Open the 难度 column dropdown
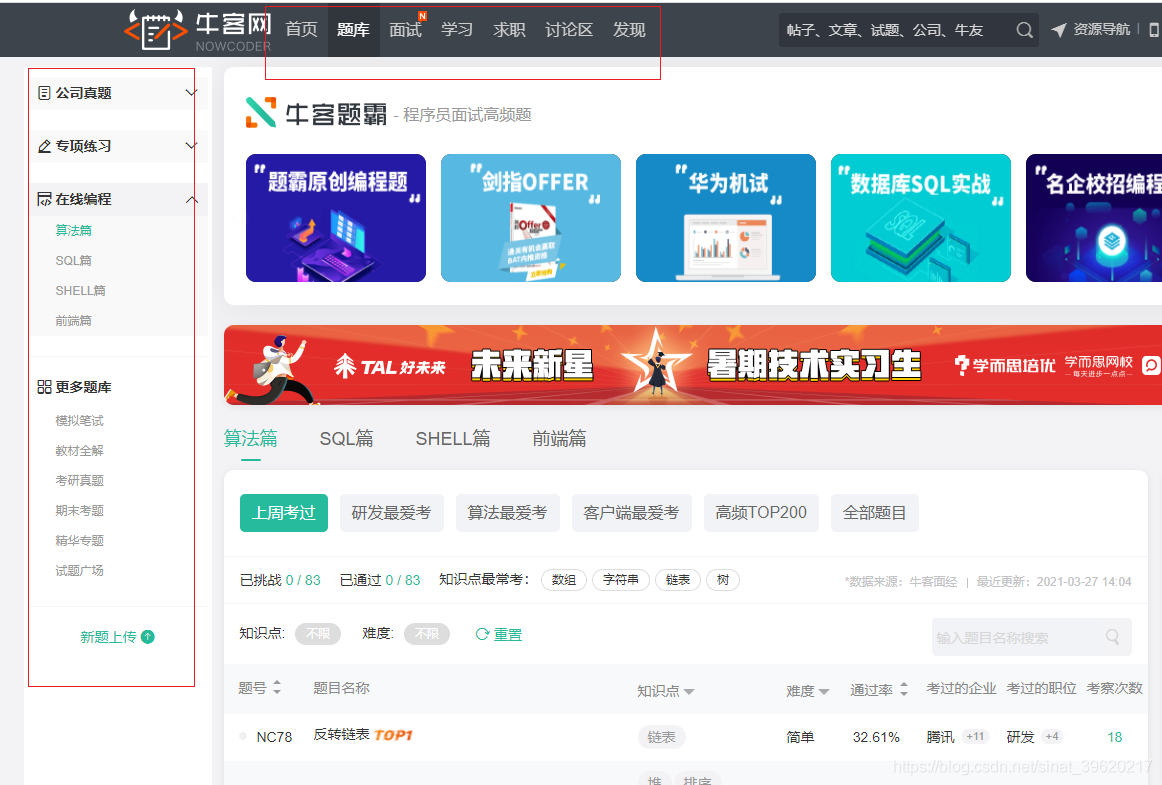1162x785 pixels. point(823,691)
